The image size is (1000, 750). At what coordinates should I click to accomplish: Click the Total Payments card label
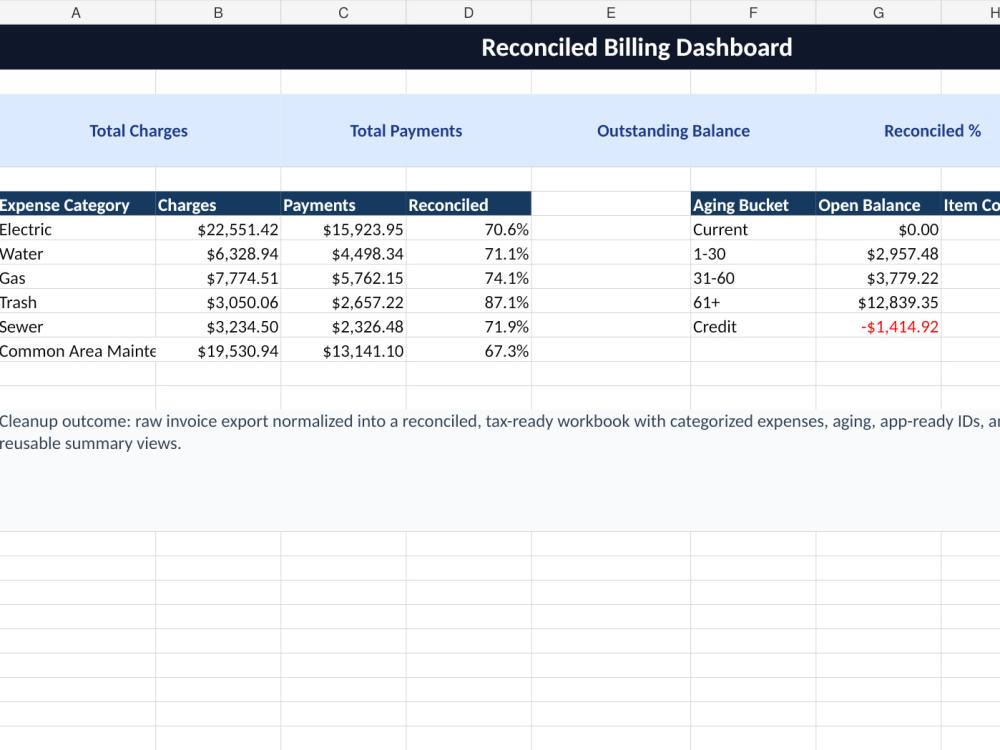tap(406, 131)
